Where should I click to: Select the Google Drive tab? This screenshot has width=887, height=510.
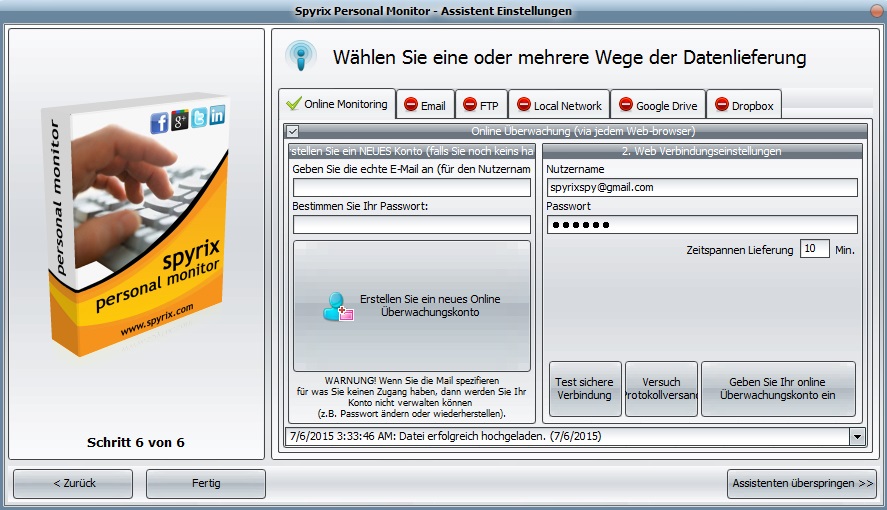coord(658,105)
